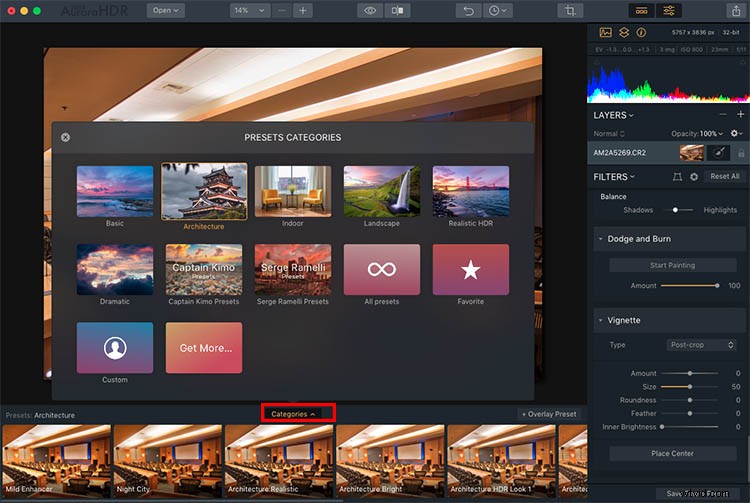The width and height of the screenshot is (750, 503).
Task: Apply the Architecture HDR Look 1 preset
Action: pyautogui.click(x=501, y=461)
